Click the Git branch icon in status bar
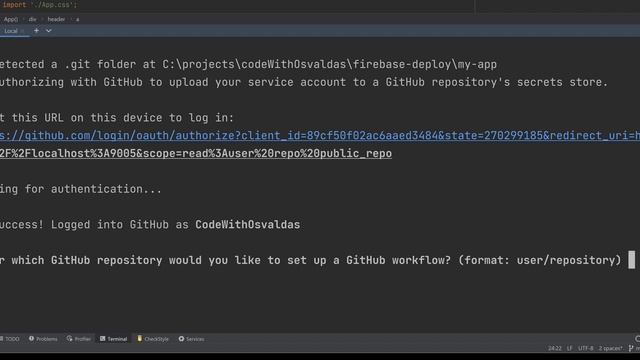Screen dimensions: 640x360 click(631, 348)
